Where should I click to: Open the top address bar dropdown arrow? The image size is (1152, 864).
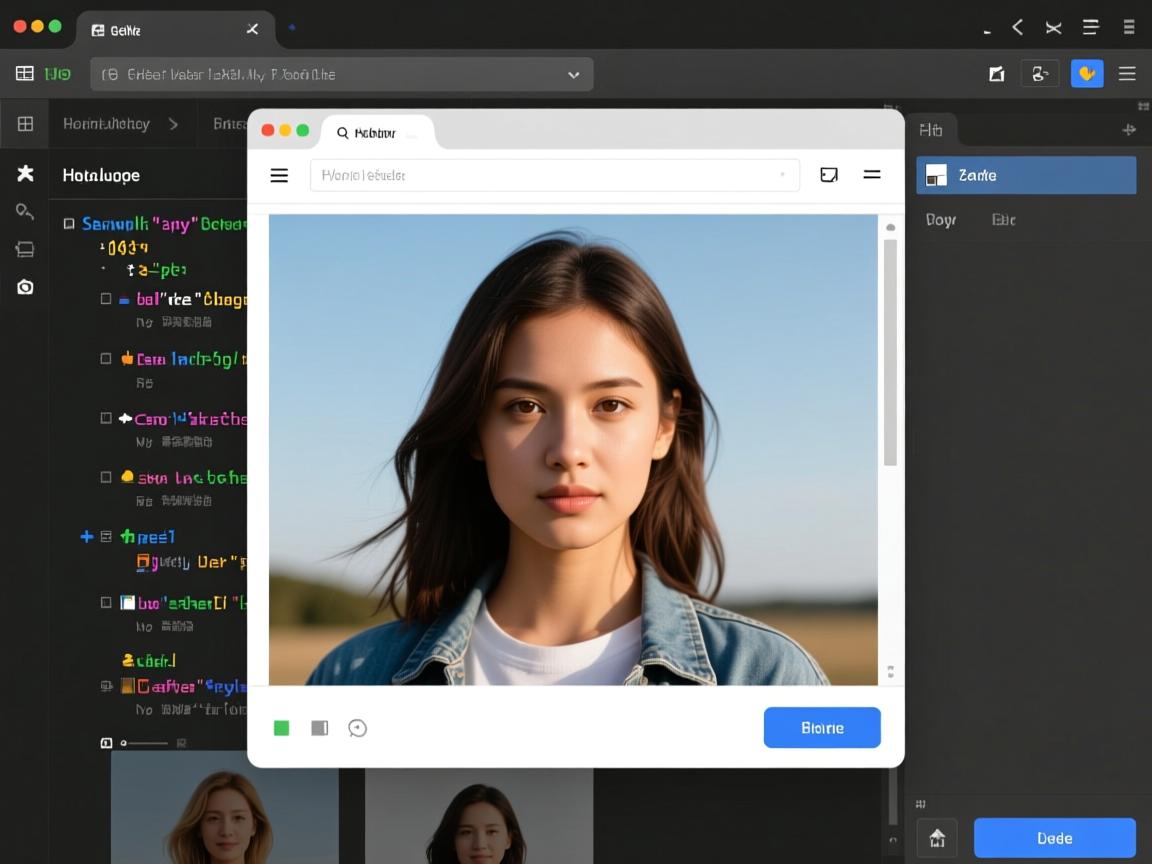coord(574,74)
